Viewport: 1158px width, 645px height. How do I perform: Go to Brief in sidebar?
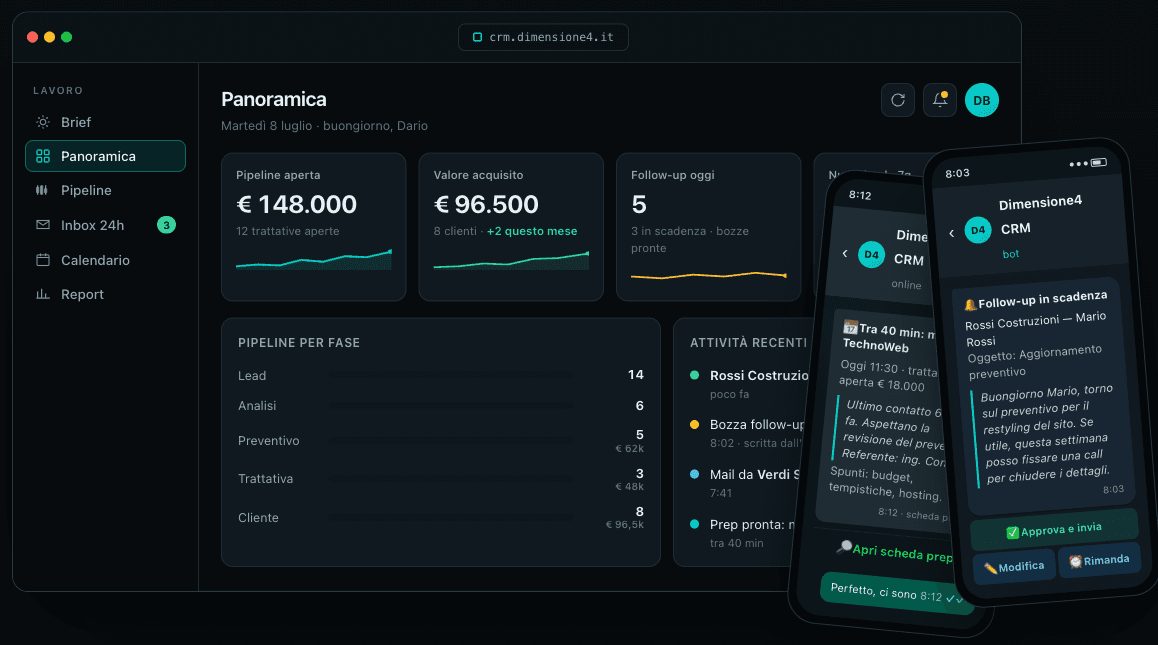pos(106,122)
